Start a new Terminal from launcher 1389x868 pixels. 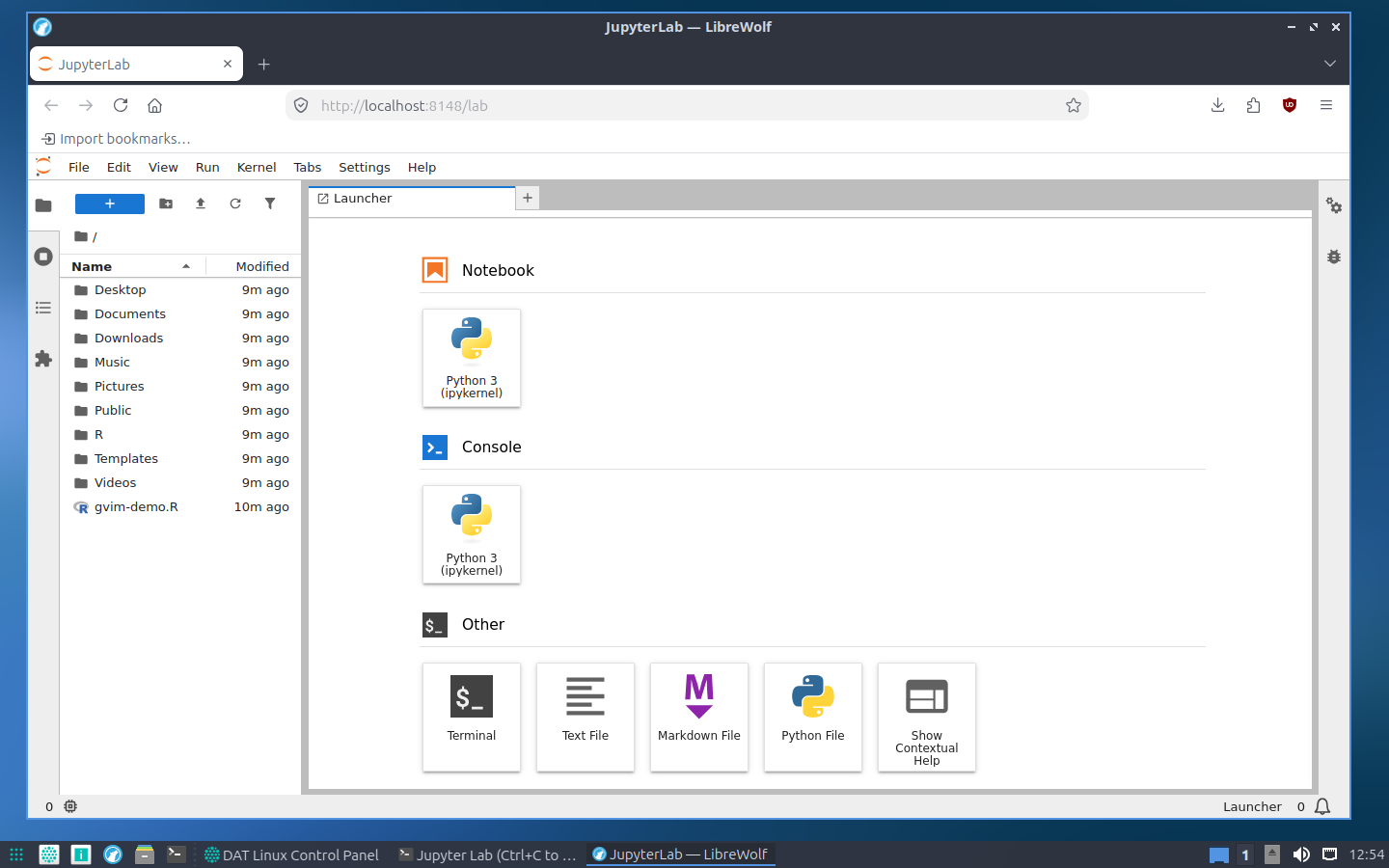[472, 717]
